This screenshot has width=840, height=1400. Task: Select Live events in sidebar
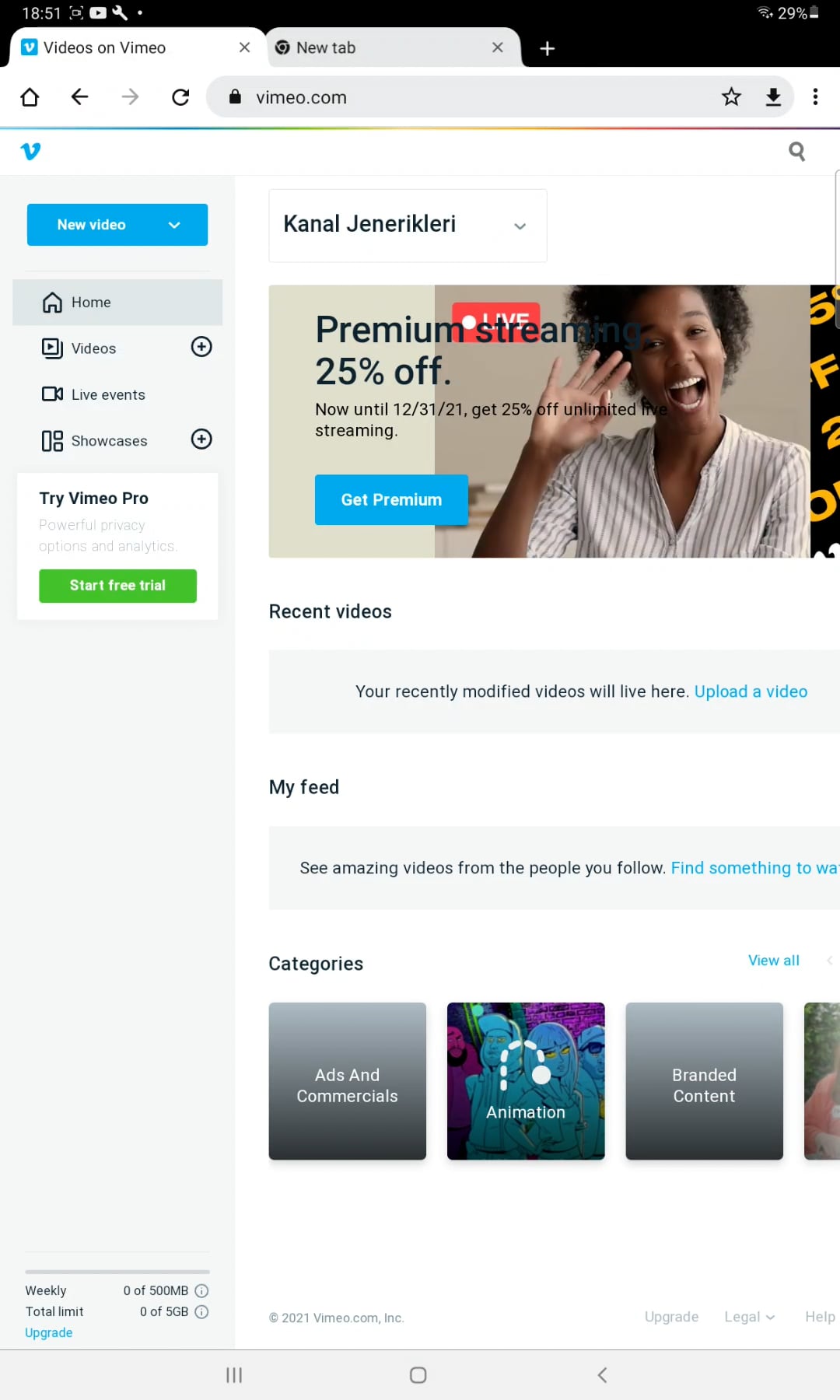point(108,394)
